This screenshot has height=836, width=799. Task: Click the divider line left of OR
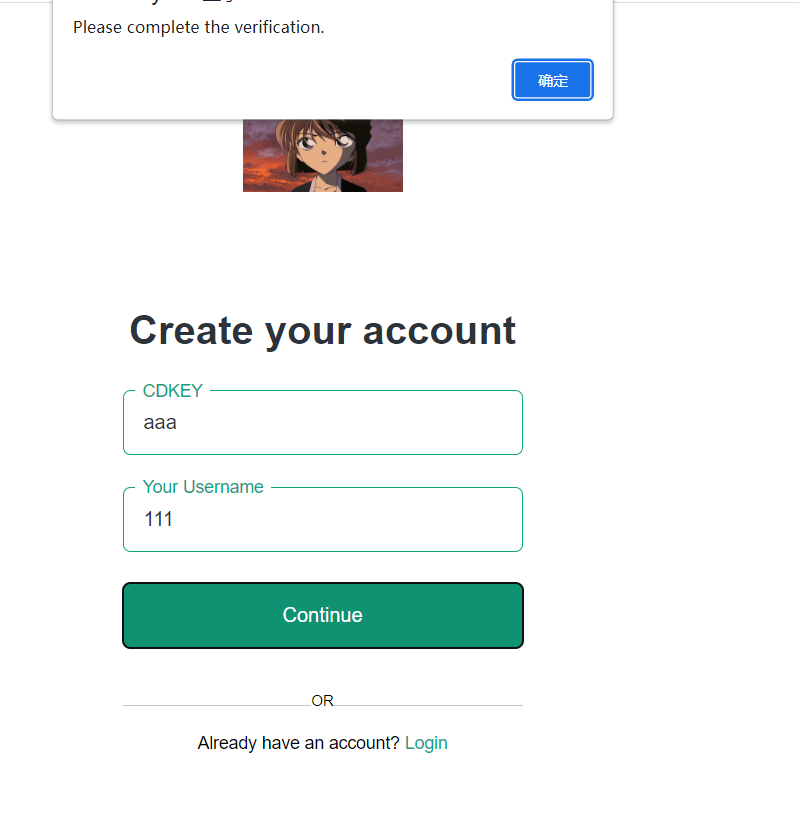pos(217,705)
